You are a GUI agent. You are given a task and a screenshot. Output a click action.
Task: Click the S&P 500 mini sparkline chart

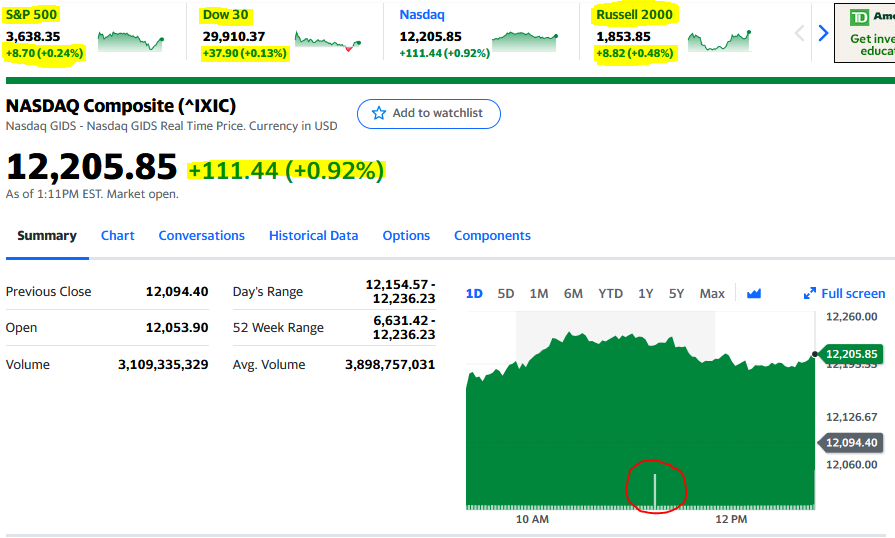pyautogui.click(x=131, y=41)
